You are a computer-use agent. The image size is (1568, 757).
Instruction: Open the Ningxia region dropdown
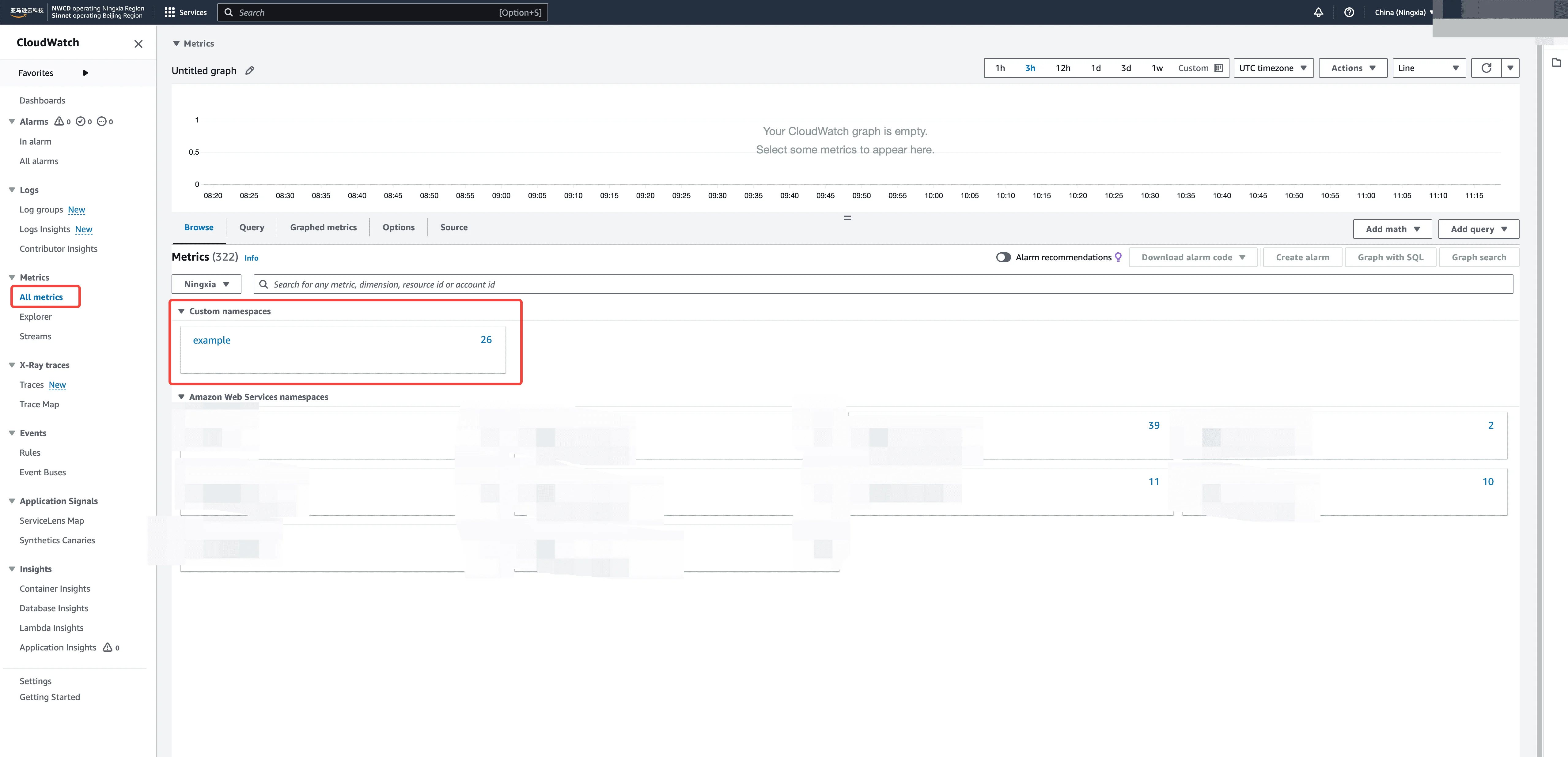tap(206, 284)
